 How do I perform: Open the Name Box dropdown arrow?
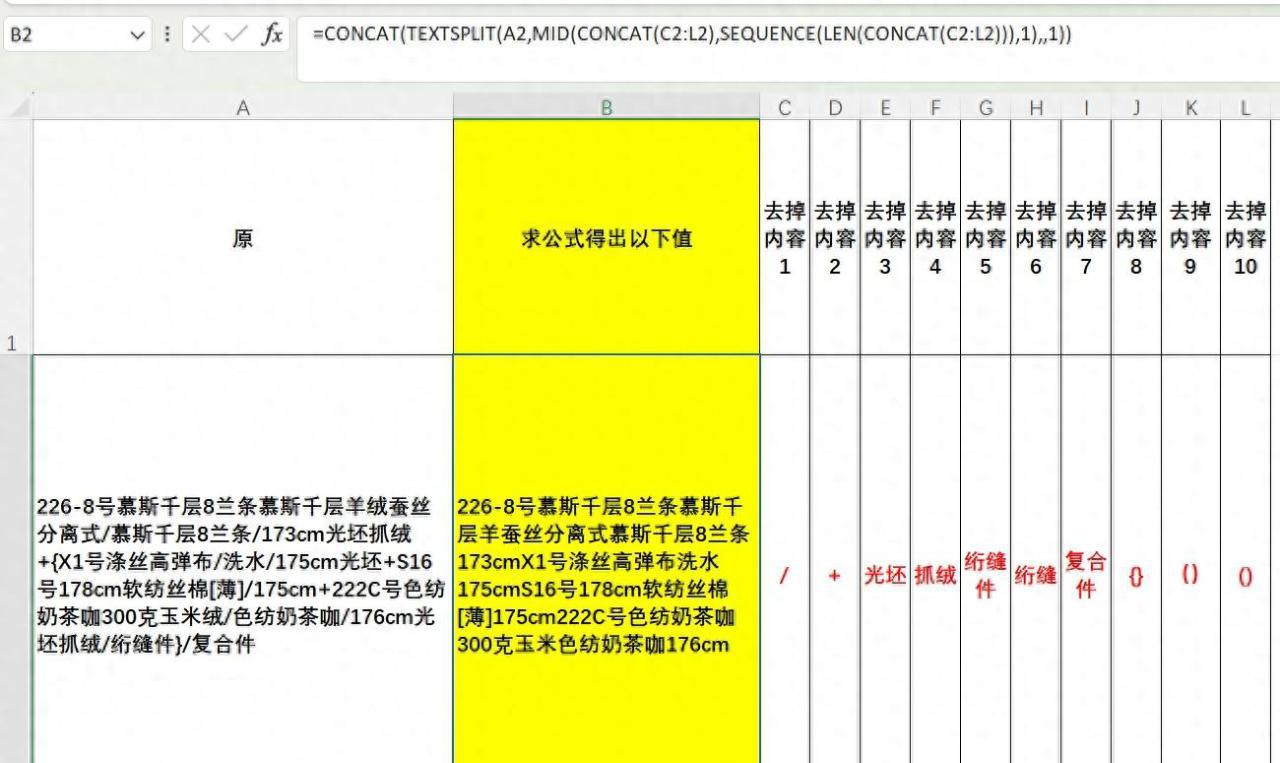(x=137, y=35)
